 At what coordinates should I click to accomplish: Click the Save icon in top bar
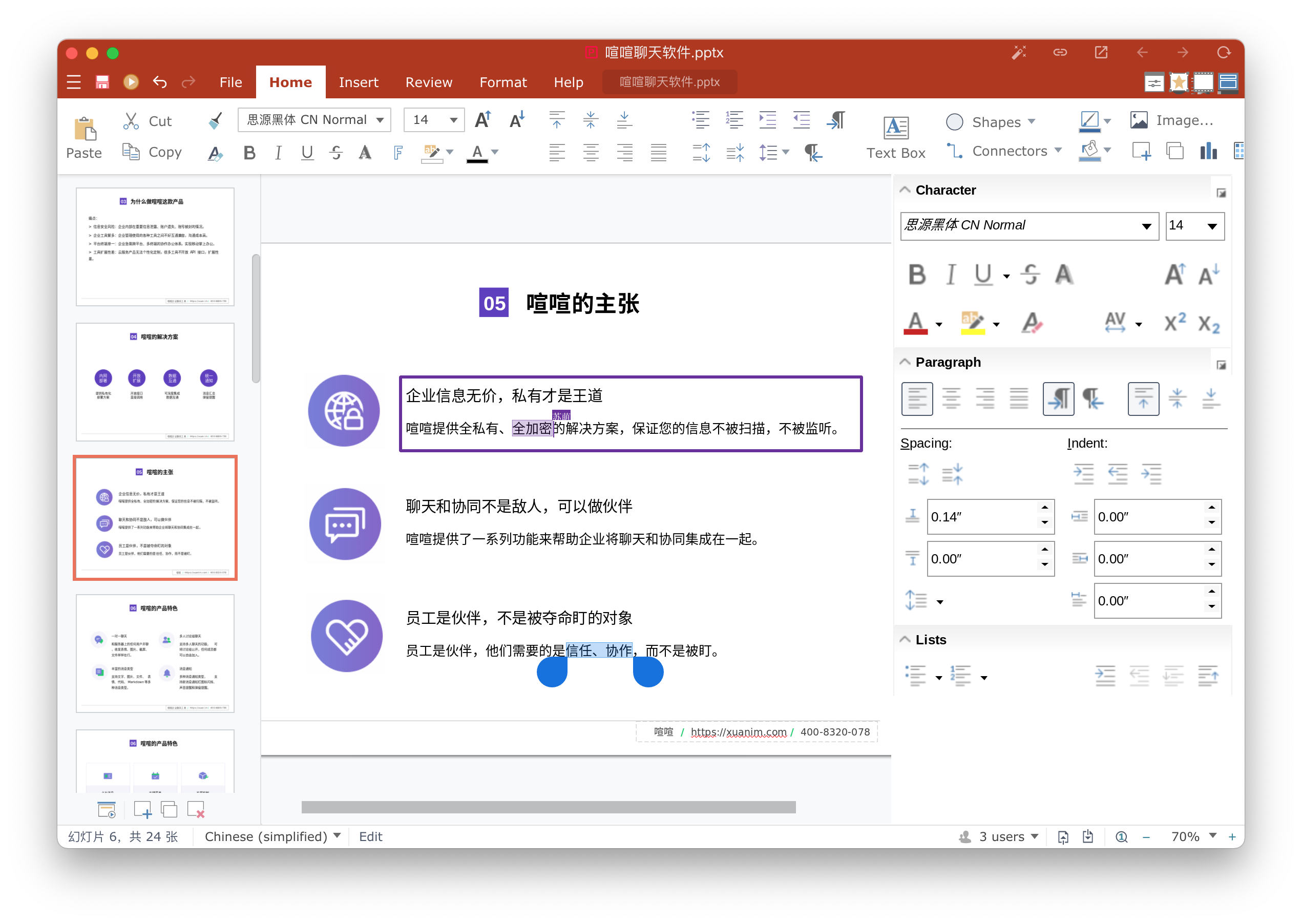click(x=102, y=82)
